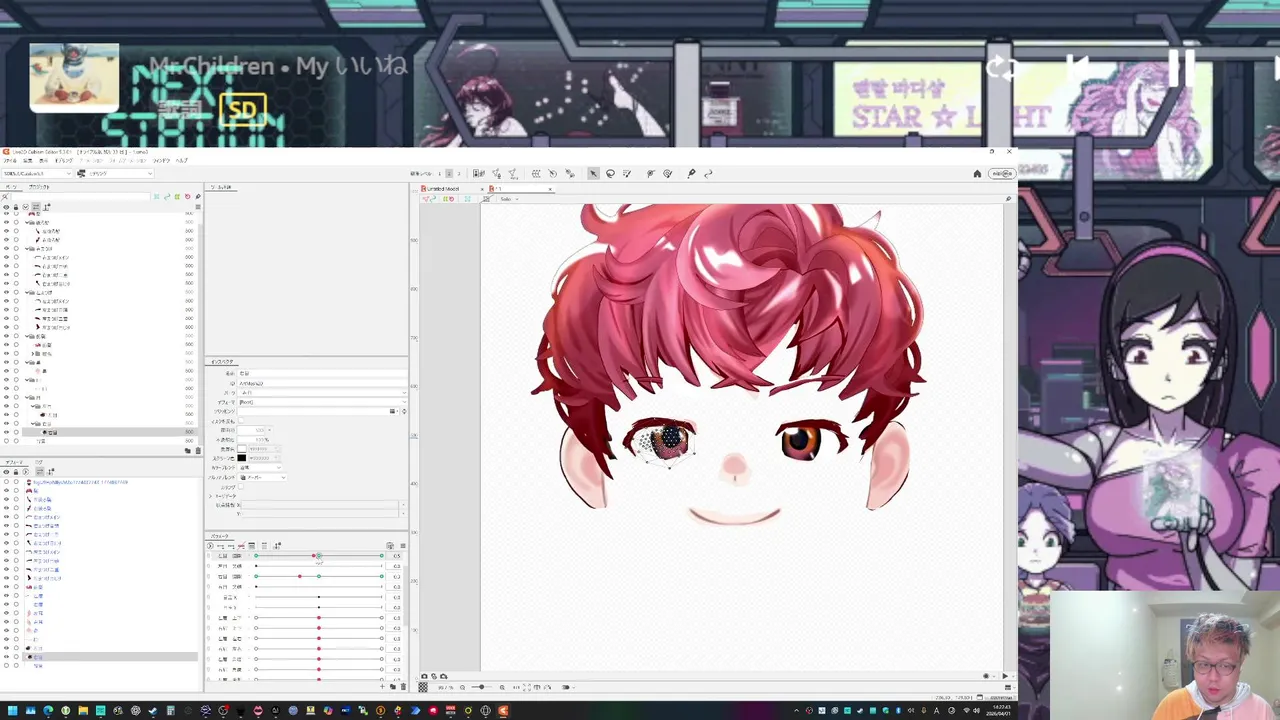
Task: Click the curved arrow tool in toolbar
Action: point(708,173)
